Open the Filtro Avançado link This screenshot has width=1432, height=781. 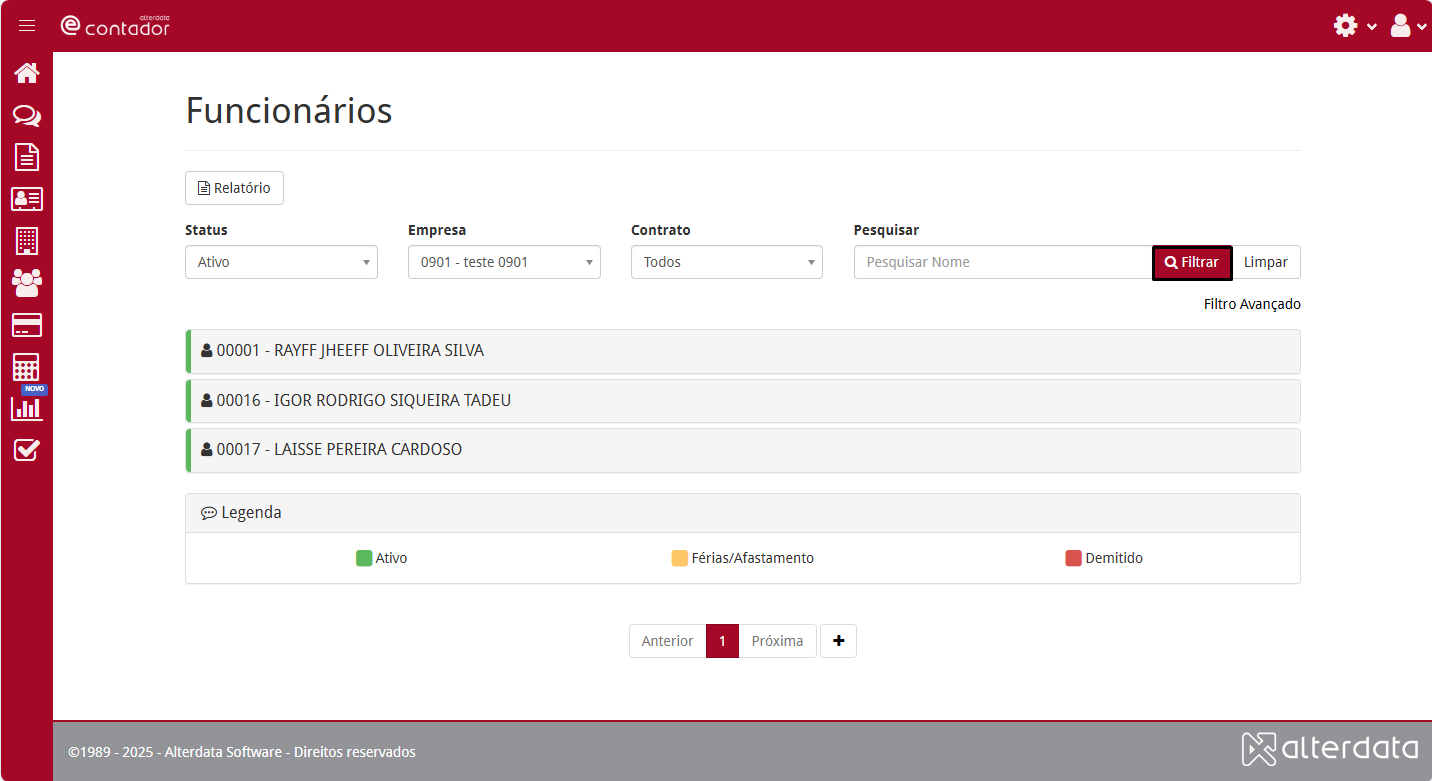click(x=1251, y=304)
